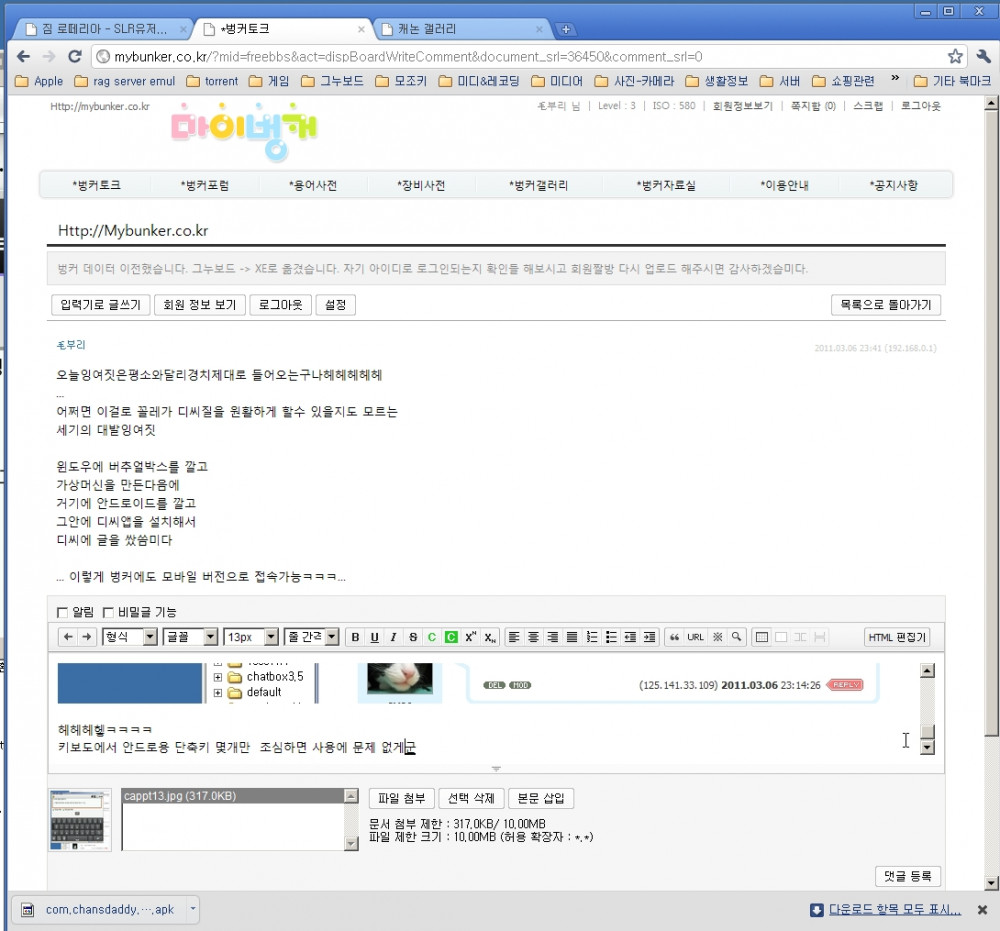Viewport: 1000px width, 931px height.
Task: Toggle underline formatting
Action: point(374,637)
